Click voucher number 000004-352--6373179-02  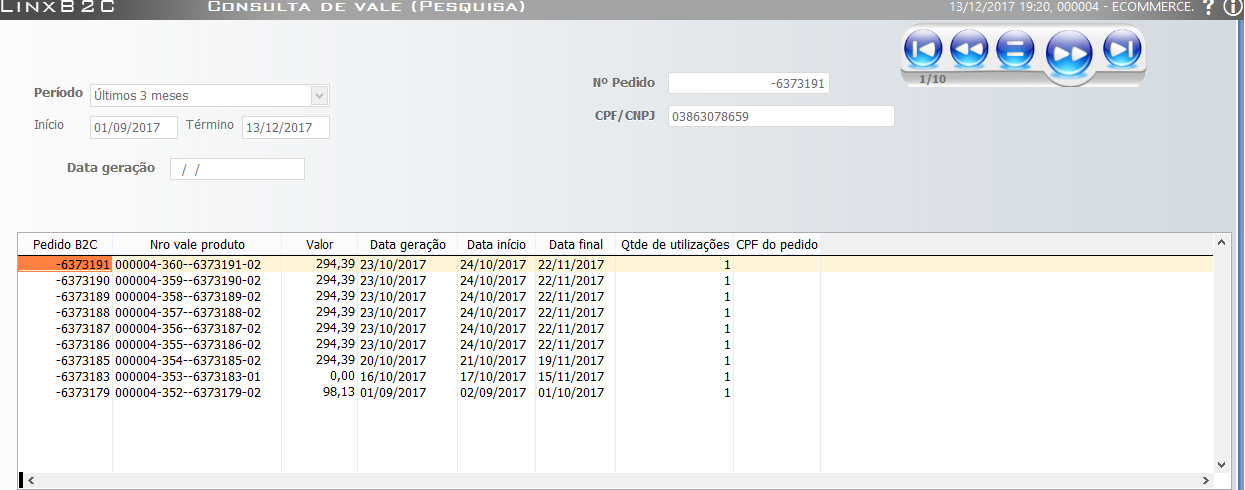(188, 393)
